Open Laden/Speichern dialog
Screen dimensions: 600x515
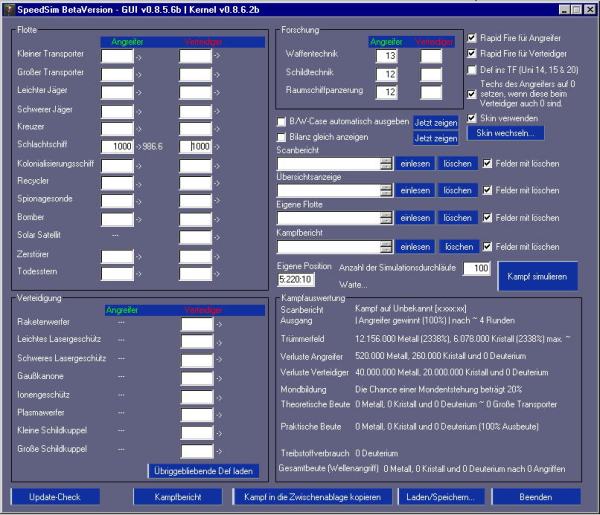pyautogui.click(x=441, y=497)
